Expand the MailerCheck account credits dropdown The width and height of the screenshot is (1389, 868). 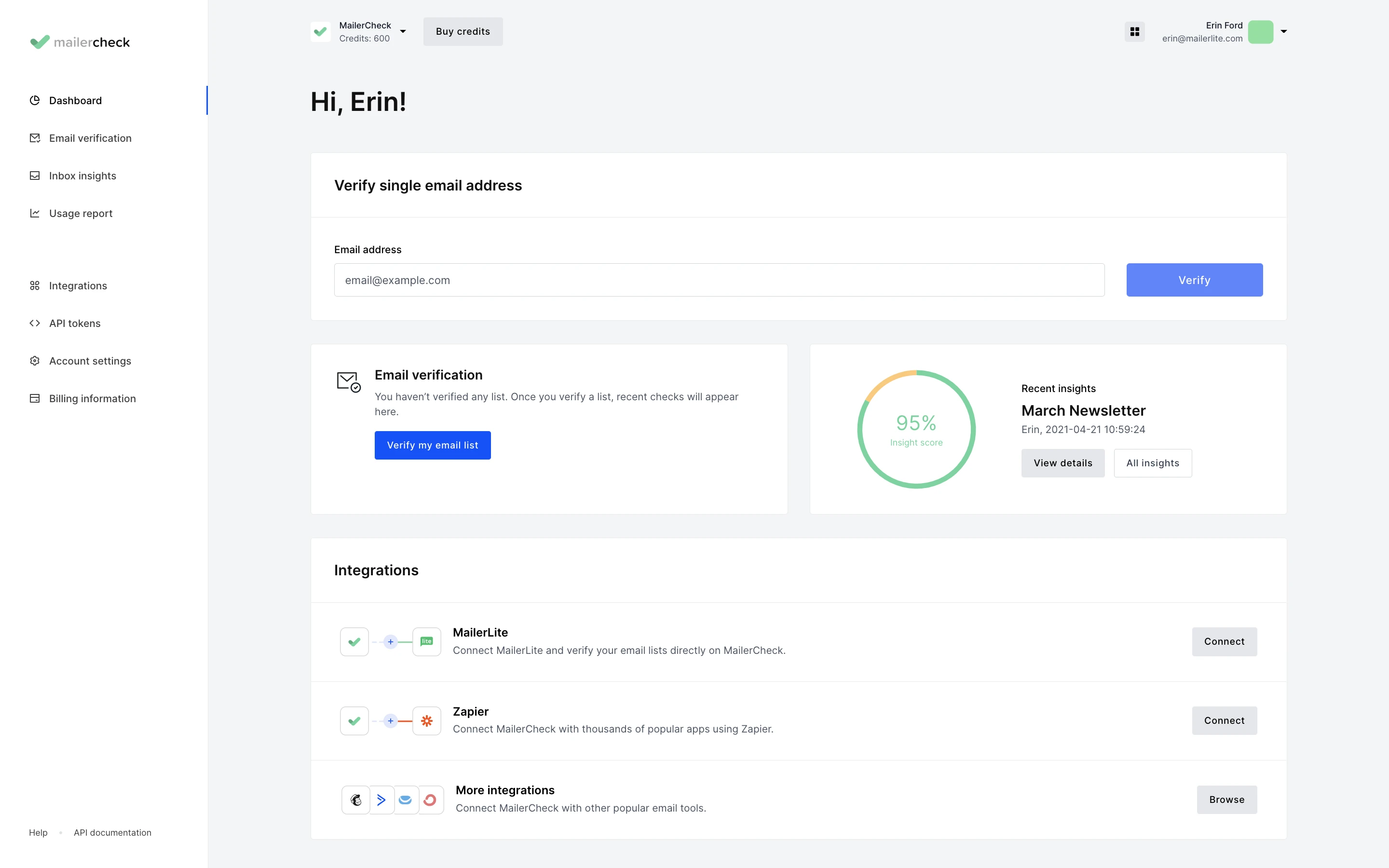403,31
